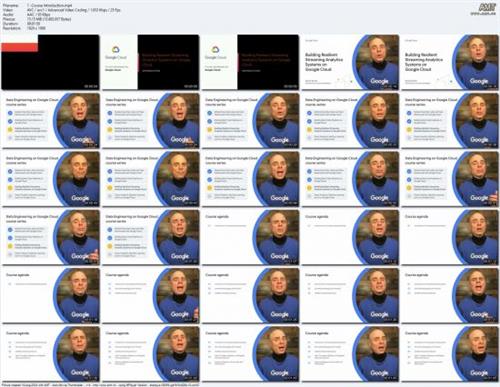
Task: Click the Audio info line in the header
Action: tap(26, 15)
